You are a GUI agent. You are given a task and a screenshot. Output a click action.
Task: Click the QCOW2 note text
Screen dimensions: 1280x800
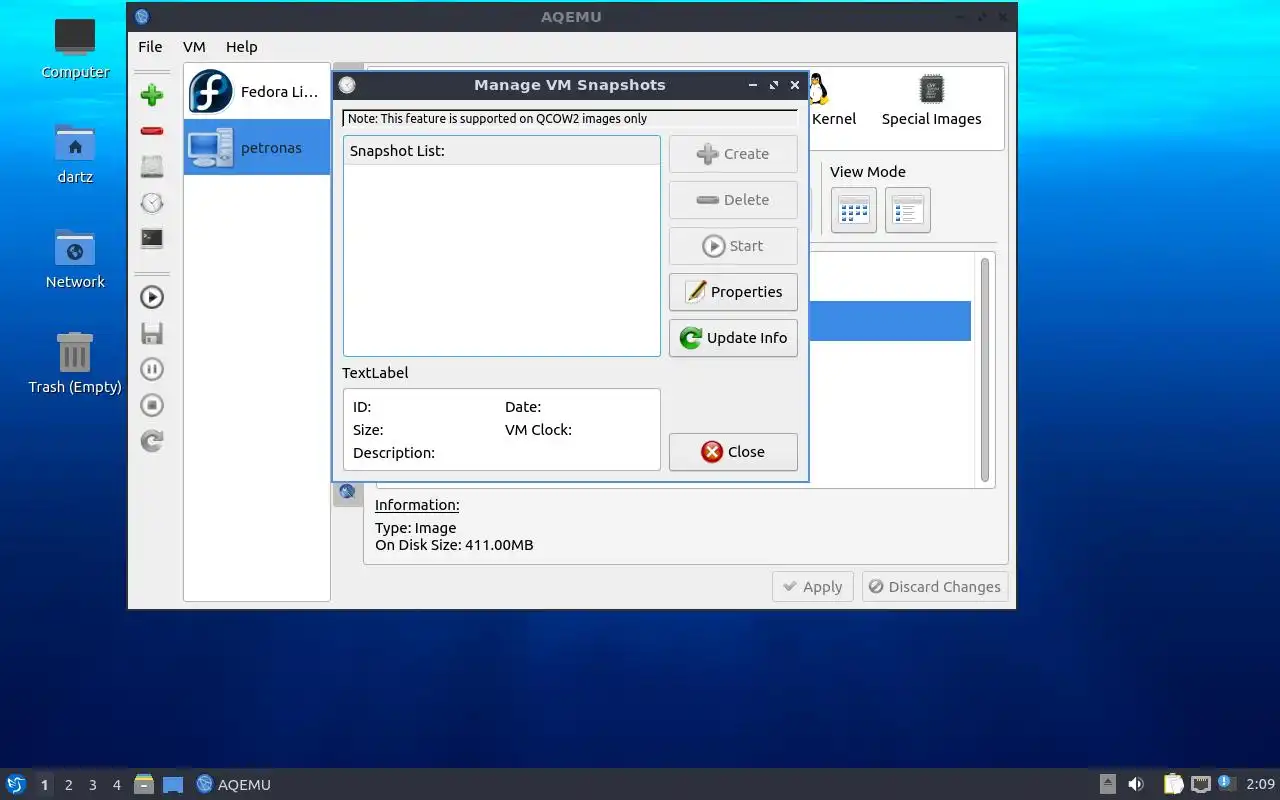[x=497, y=118]
